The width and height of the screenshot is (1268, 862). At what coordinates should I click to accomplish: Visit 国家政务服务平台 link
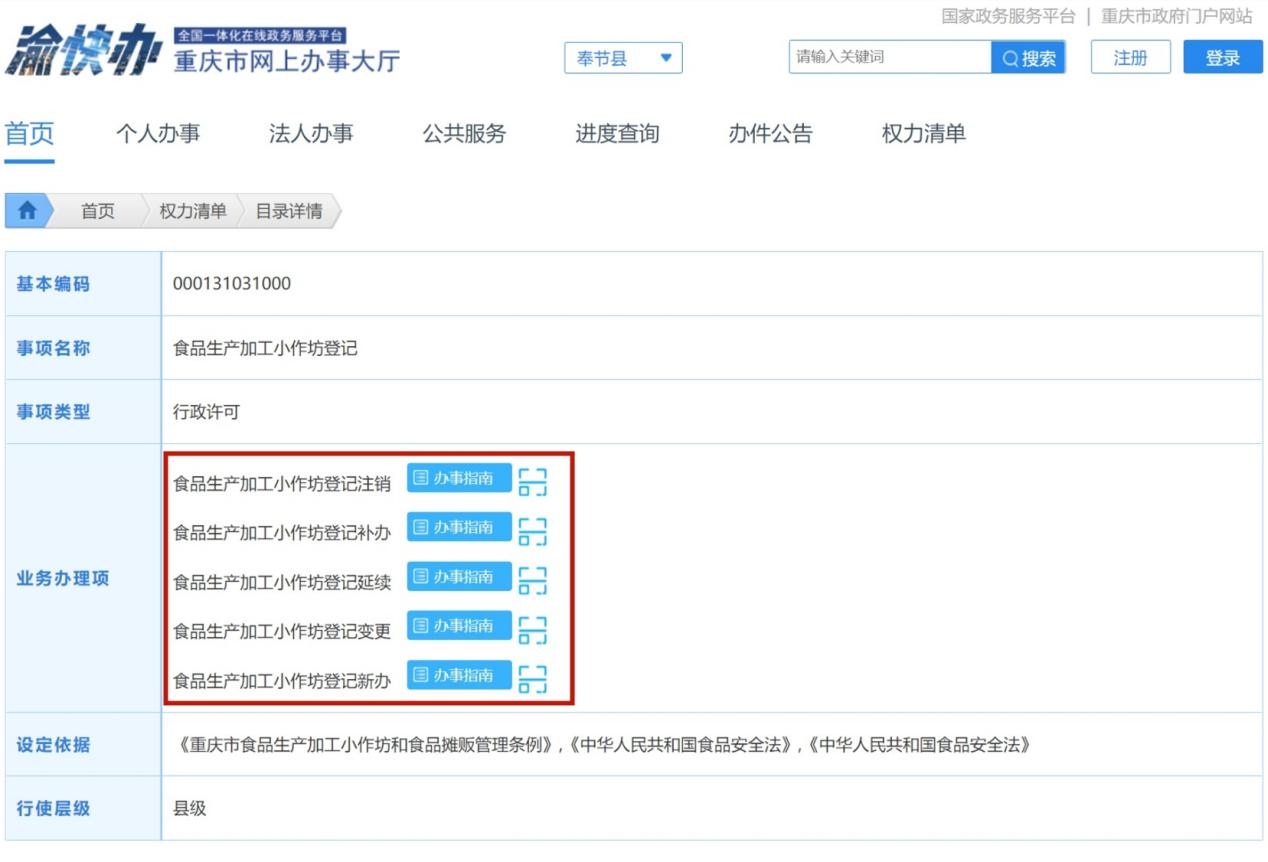pyautogui.click(x=1008, y=16)
